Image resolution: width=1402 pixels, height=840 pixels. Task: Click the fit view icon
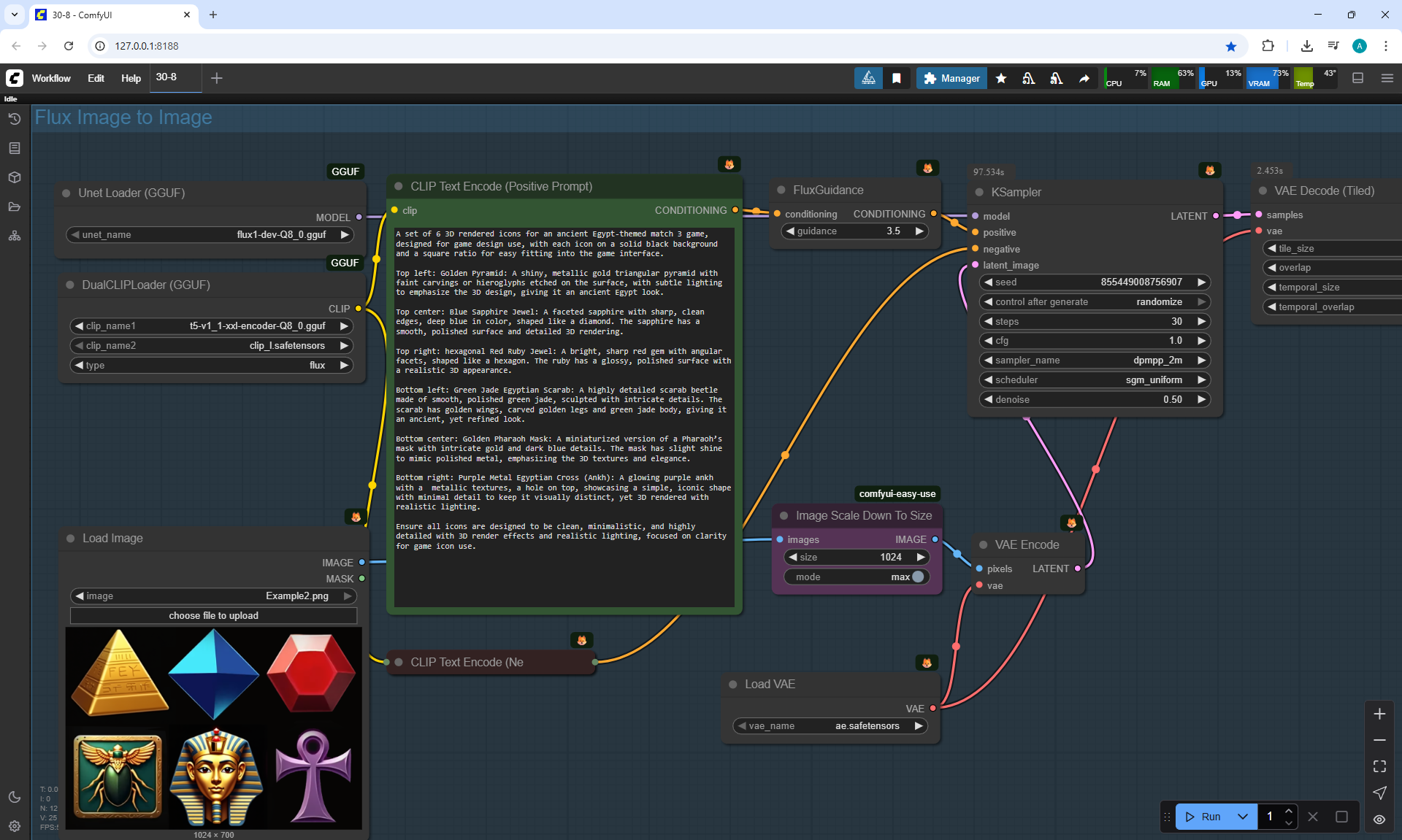pyautogui.click(x=1379, y=766)
